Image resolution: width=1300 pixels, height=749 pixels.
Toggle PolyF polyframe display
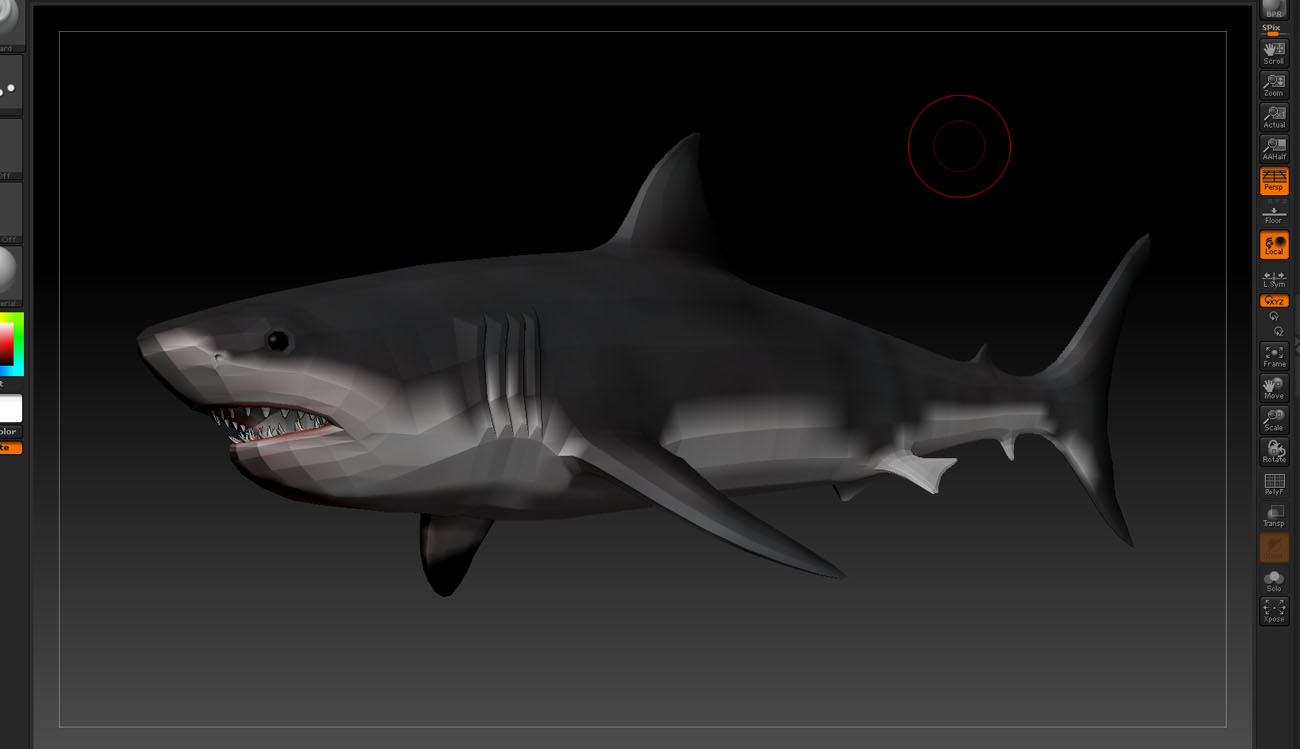click(x=1273, y=484)
